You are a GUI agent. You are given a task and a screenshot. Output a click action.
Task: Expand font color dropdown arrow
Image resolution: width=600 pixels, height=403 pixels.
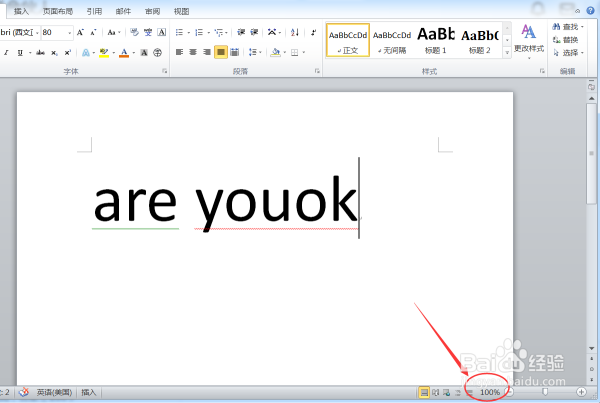[134, 53]
